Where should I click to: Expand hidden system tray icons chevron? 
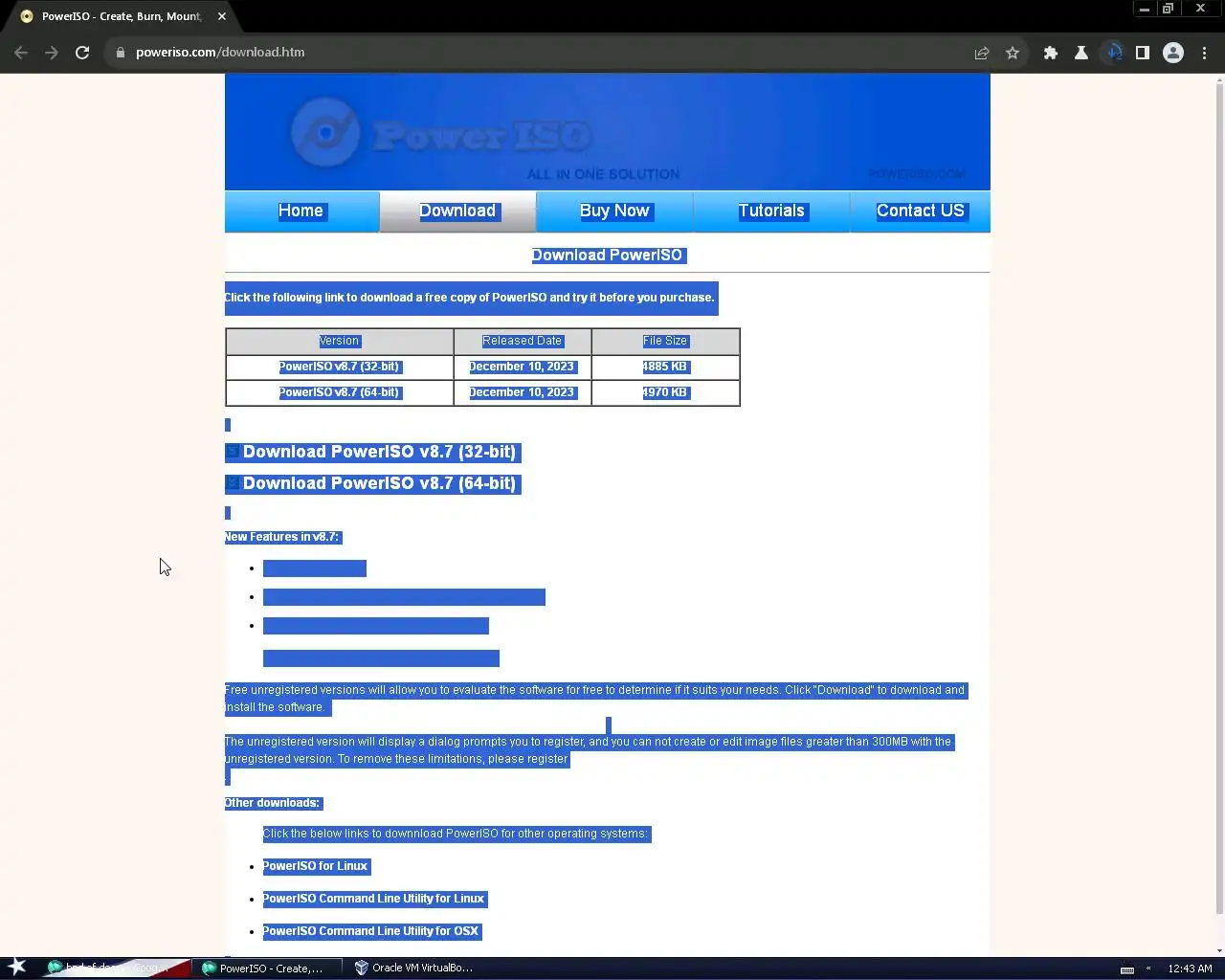tap(1148, 969)
